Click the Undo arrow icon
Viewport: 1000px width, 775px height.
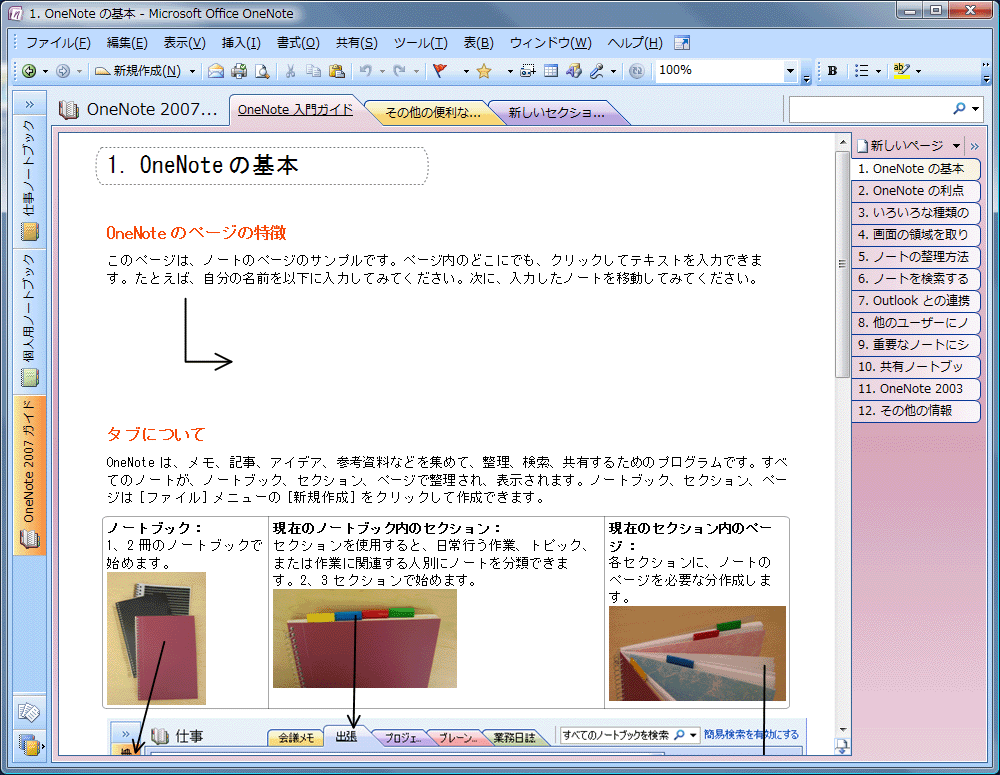coord(365,71)
